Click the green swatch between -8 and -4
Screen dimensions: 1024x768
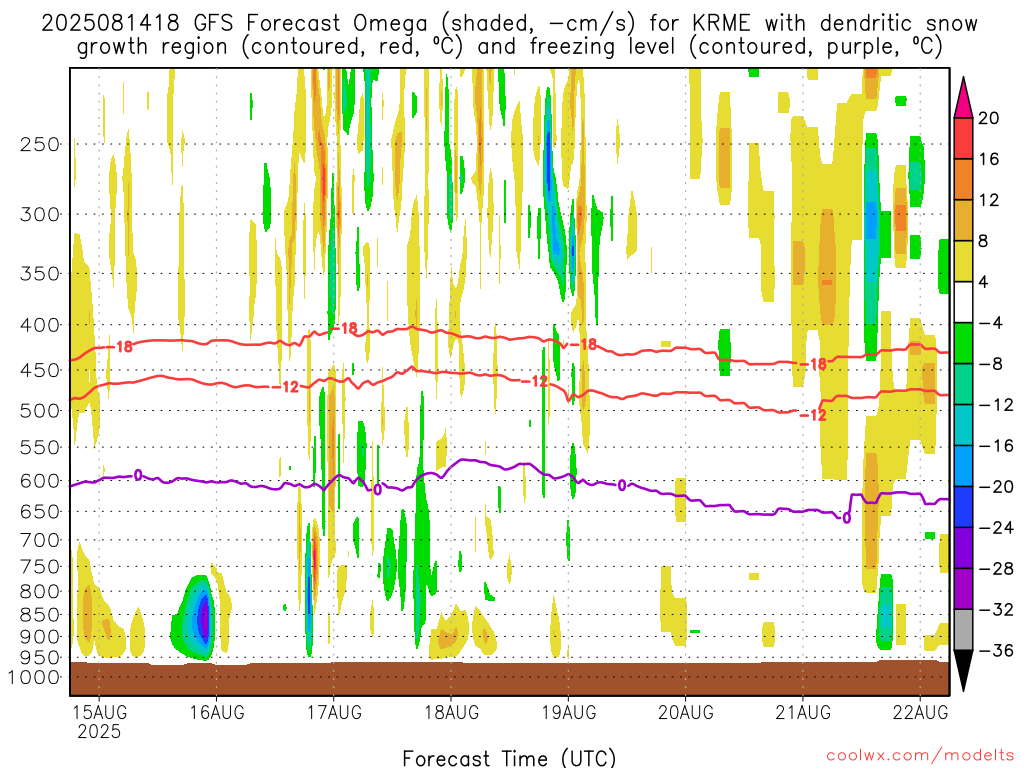pyautogui.click(x=963, y=343)
